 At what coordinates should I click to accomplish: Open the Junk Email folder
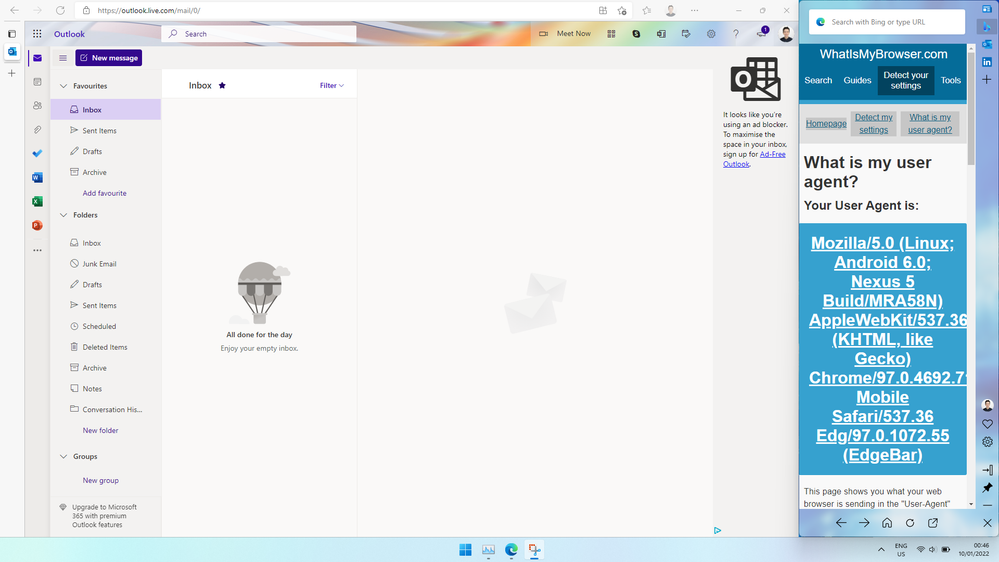[x=106, y=264]
